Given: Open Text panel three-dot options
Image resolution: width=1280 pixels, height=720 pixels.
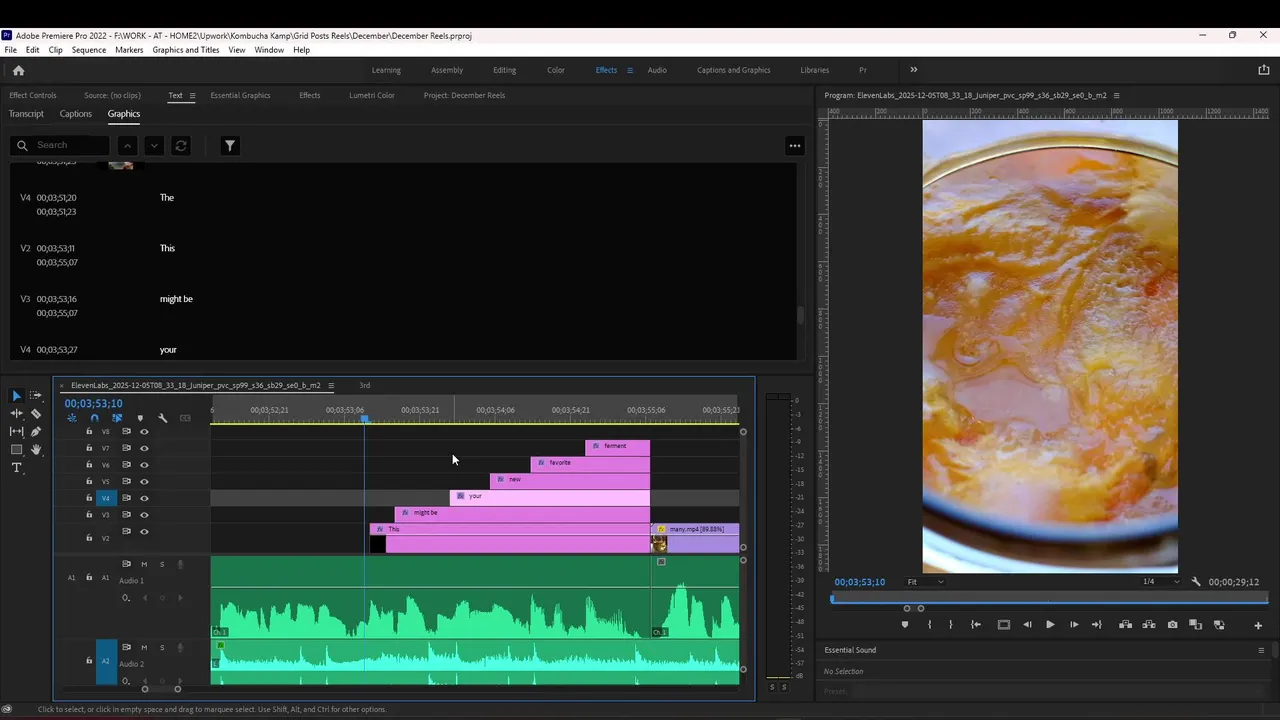Looking at the screenshot, I should pyautogui.click(x=795, y=146).
